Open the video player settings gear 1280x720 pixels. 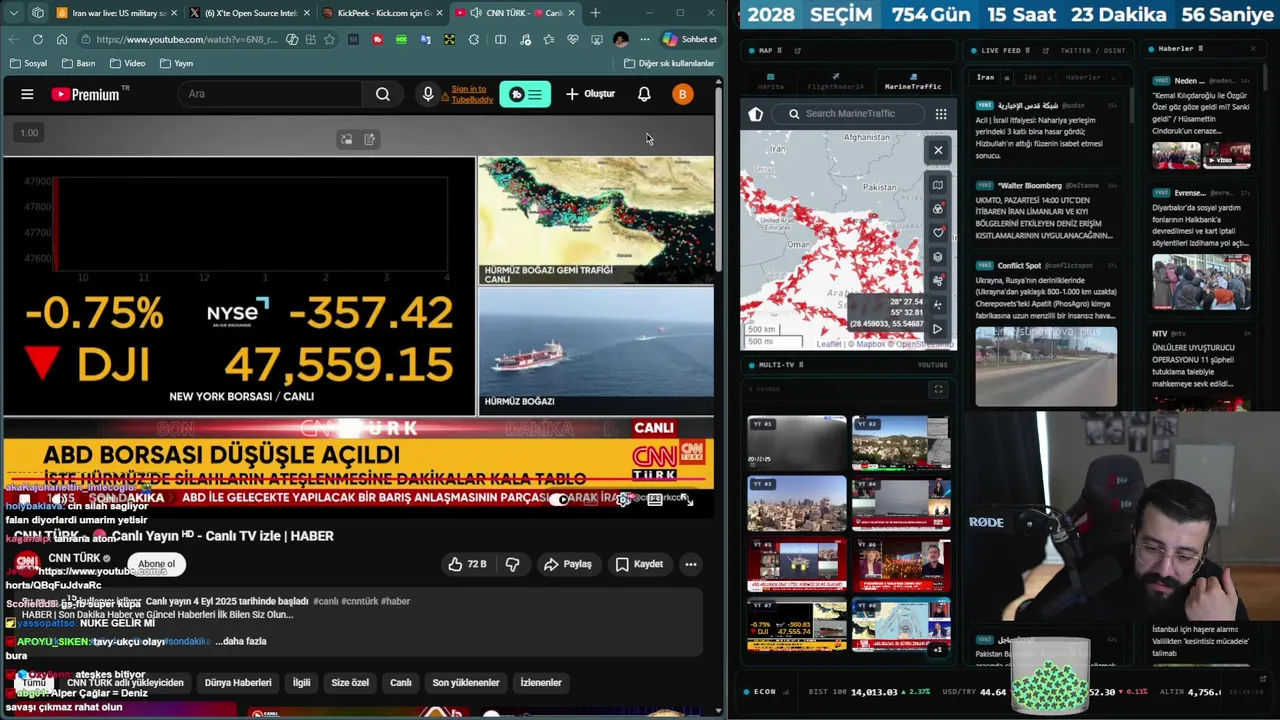point(623,499)
